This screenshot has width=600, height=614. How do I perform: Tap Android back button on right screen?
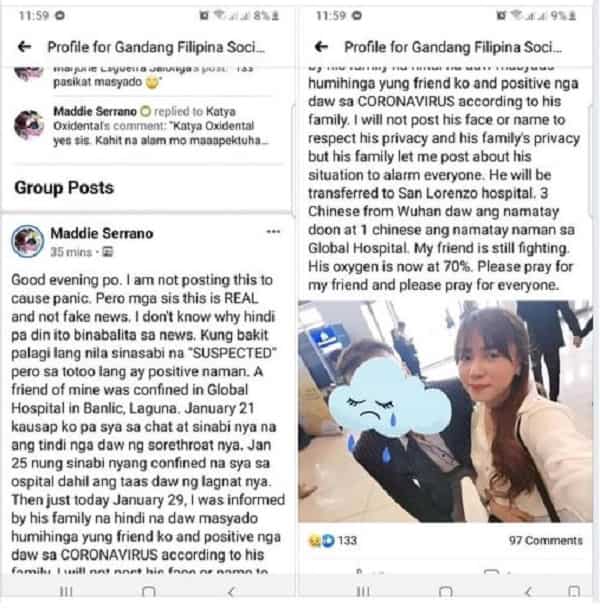tap(528, 591)
